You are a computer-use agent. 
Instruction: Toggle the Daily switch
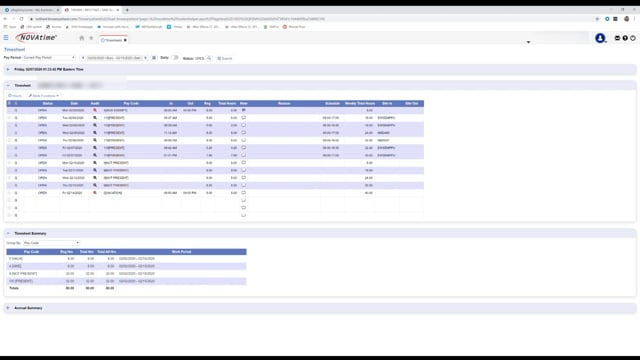click(175, 58)
